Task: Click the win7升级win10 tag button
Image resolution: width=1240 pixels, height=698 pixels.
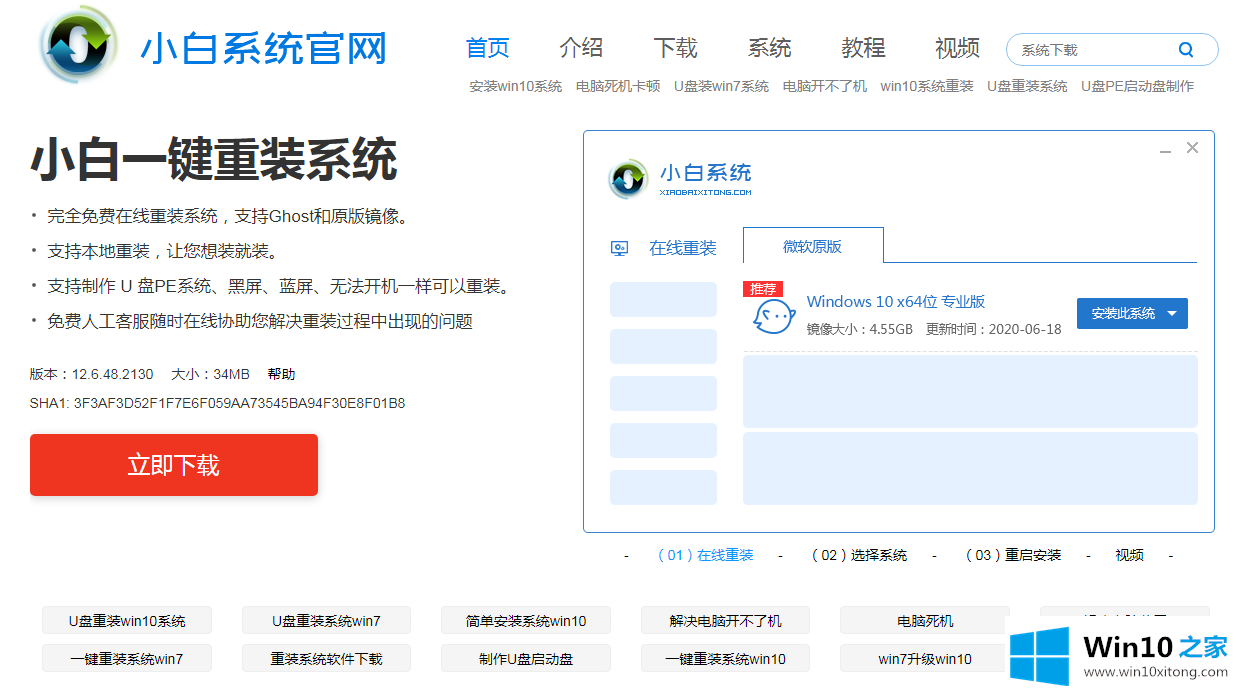Action: (x=925, y=658)
